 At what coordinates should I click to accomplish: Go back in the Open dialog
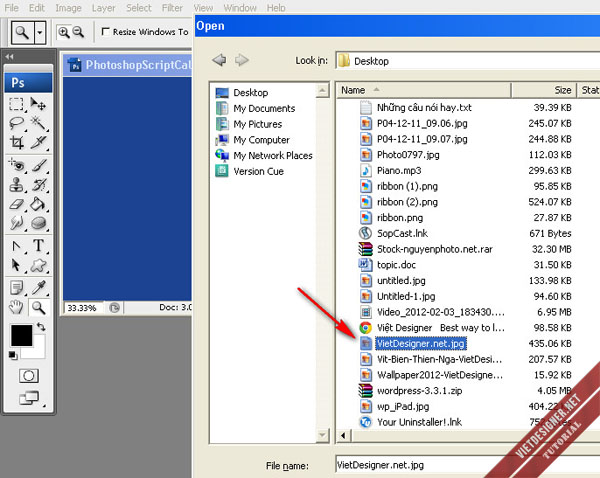tap(219, 60)
